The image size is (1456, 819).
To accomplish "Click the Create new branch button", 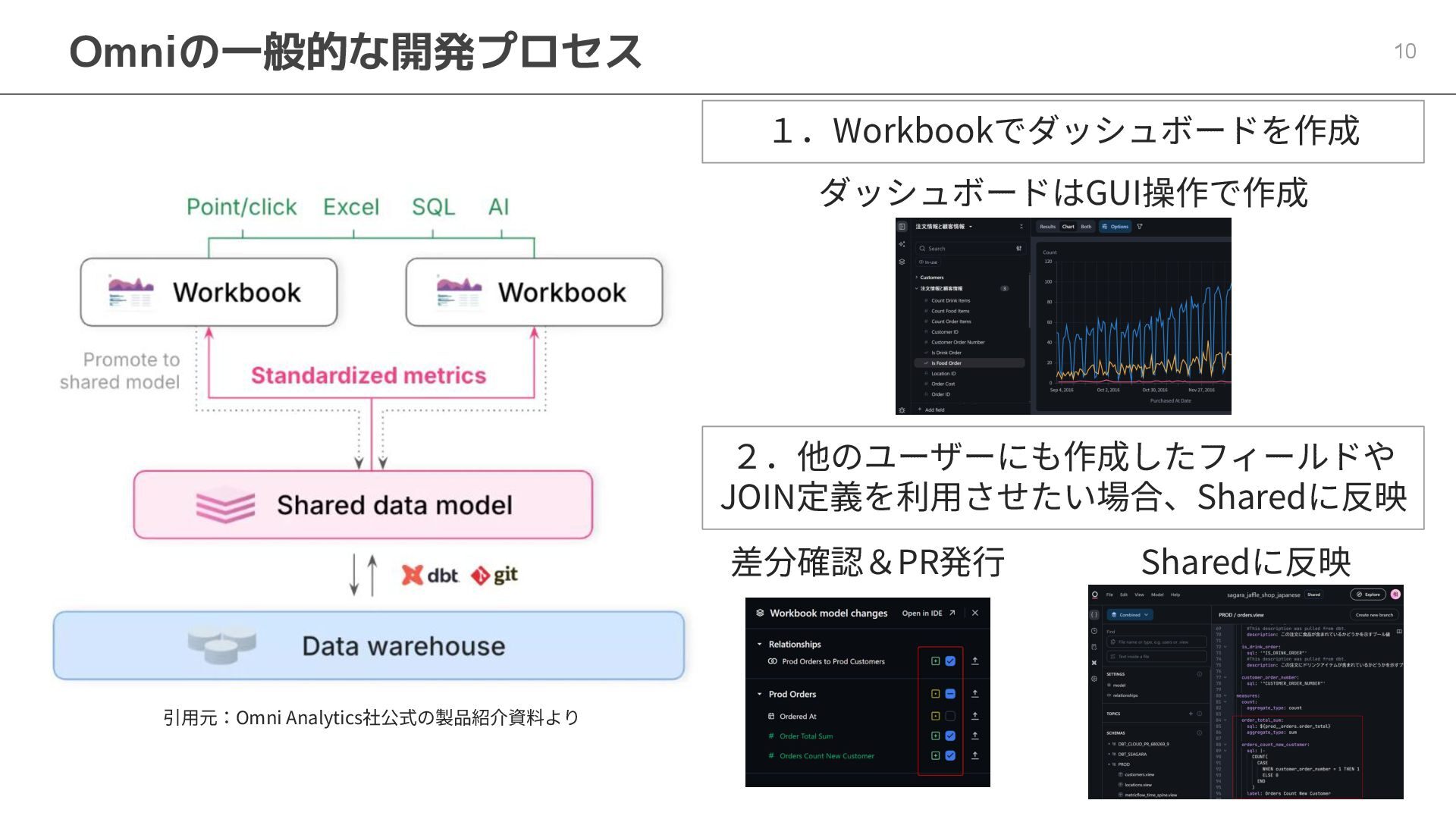I will (1373, 615).
